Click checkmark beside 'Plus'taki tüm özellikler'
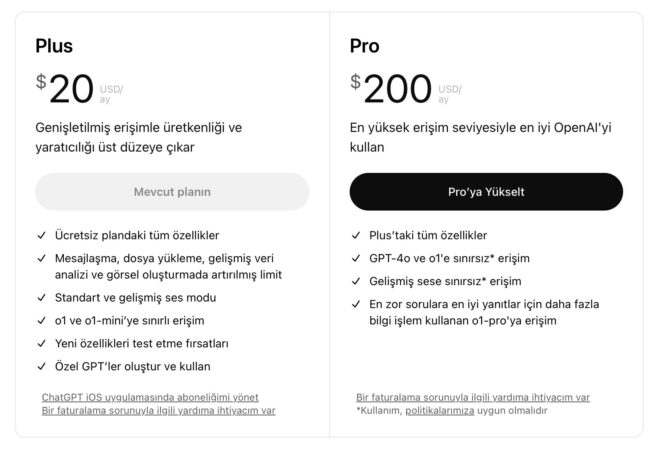The height and width of the screenshot is (449, 660). click(356, 235)
